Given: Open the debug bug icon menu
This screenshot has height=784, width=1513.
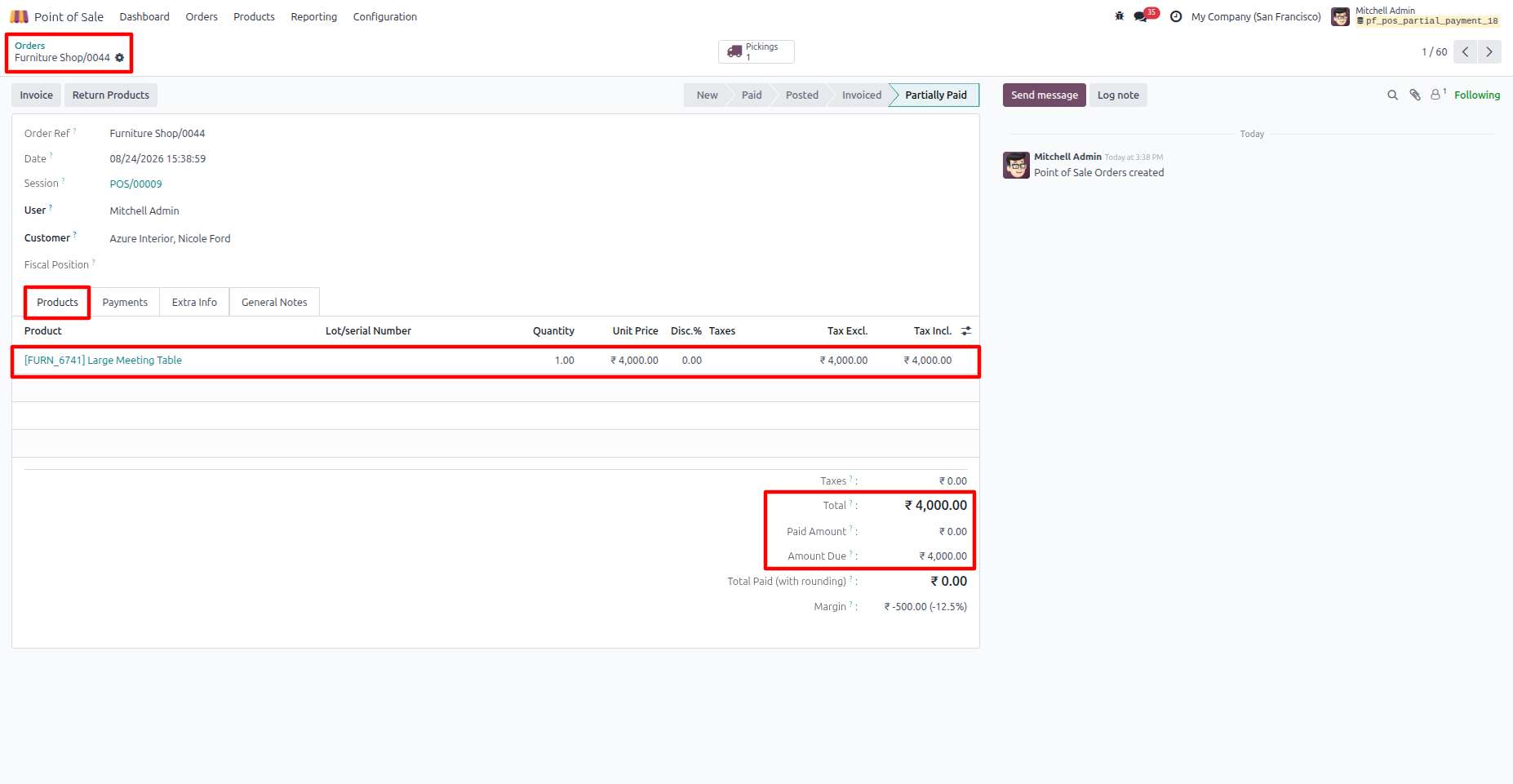Looking at the screenshot, I should (x=1120, y=16).
